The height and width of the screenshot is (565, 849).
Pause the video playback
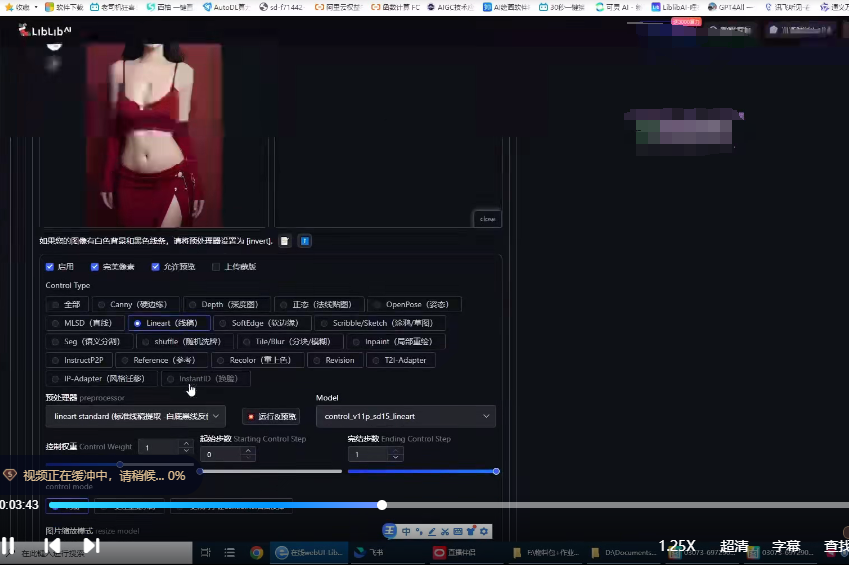8,545
